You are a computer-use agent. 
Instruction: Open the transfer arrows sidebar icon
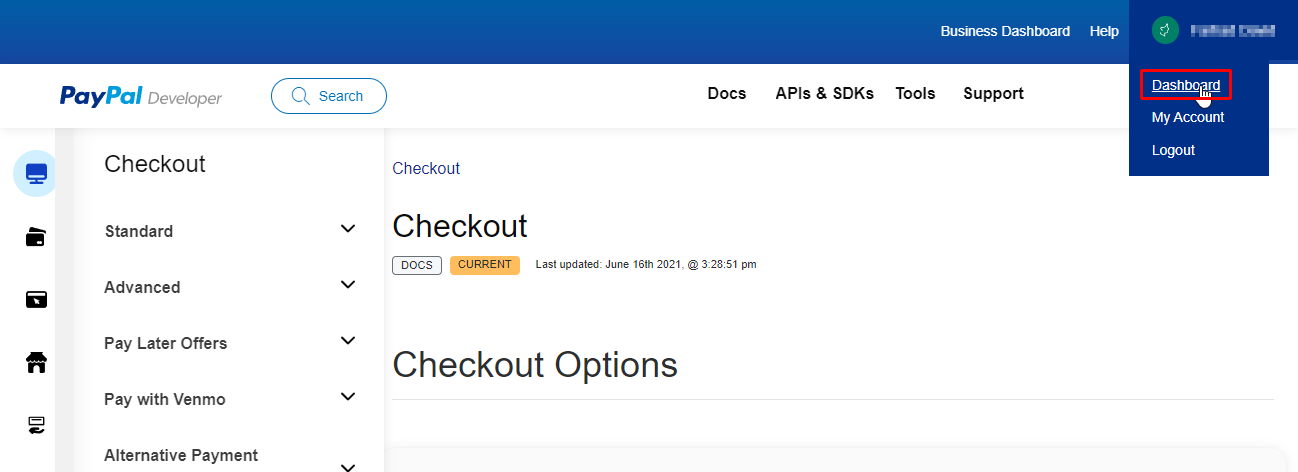click(36, 426)
